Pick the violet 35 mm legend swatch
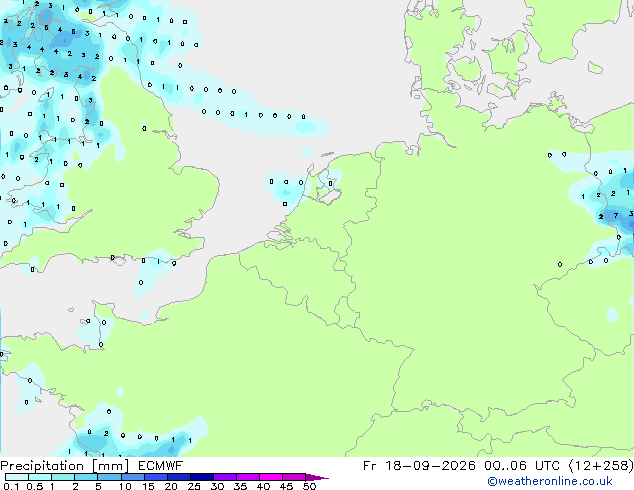This screenshot has width=634, height=490. tap(248, 477)
